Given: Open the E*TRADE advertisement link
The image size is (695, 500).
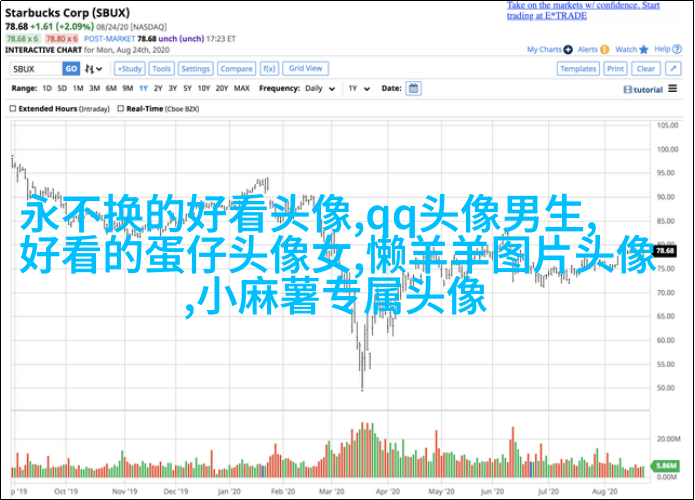Looking at the screenshot, I should pyautogui.click(x=583, y=11).
